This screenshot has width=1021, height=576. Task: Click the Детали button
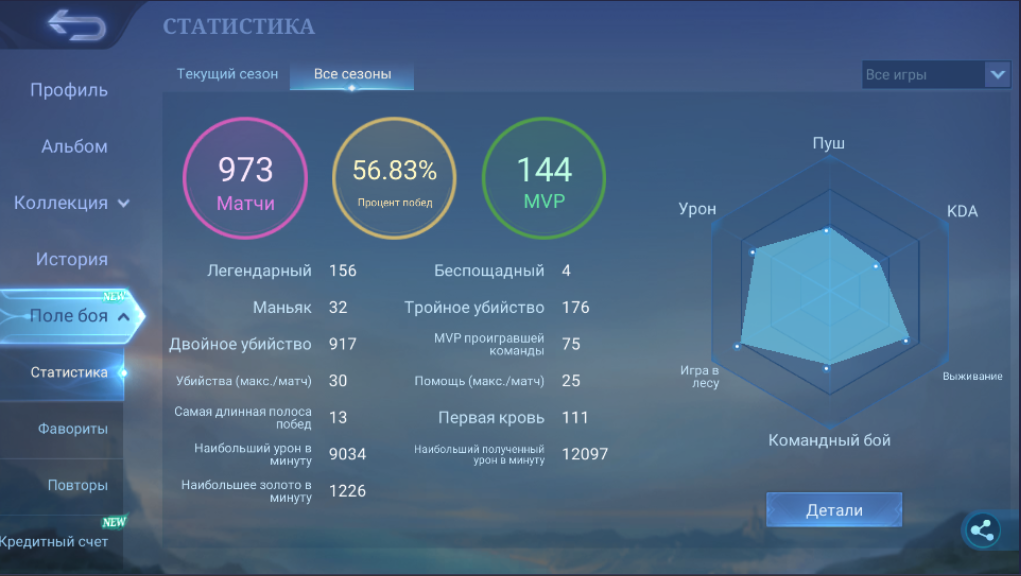coord(834,510)
